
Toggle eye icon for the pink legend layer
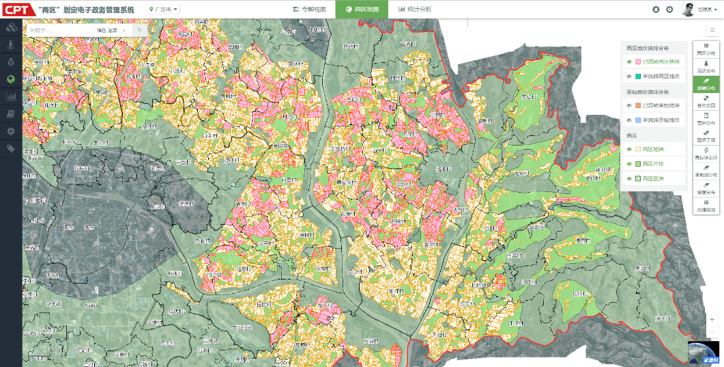(629, 61)
